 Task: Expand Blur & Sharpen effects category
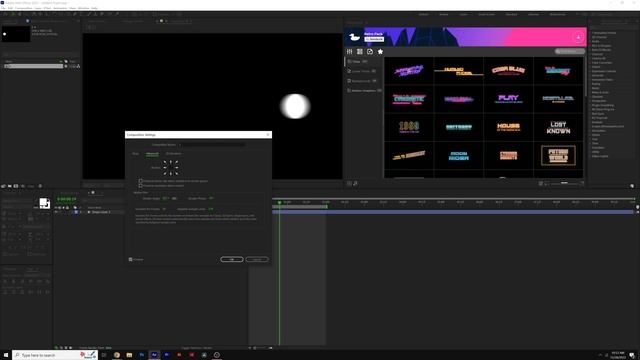coord(601,46)
